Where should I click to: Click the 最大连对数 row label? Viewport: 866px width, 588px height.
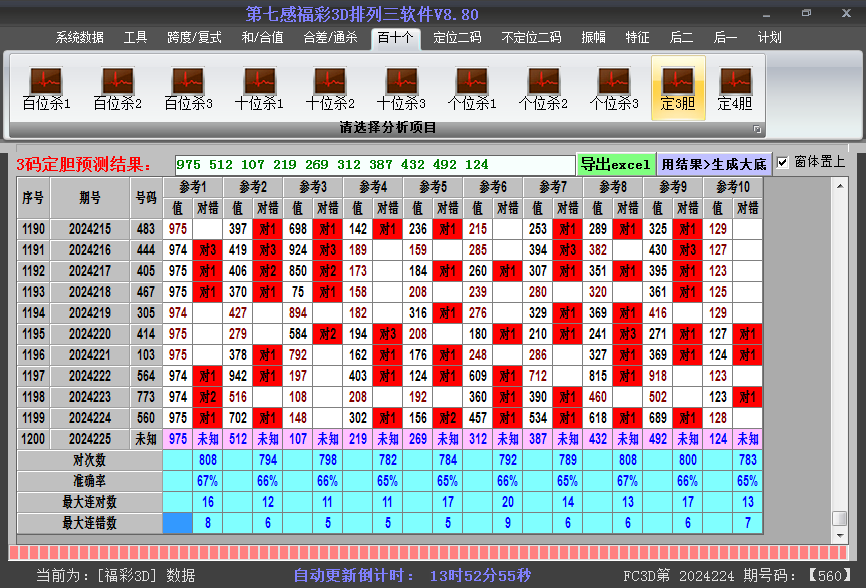89,502
